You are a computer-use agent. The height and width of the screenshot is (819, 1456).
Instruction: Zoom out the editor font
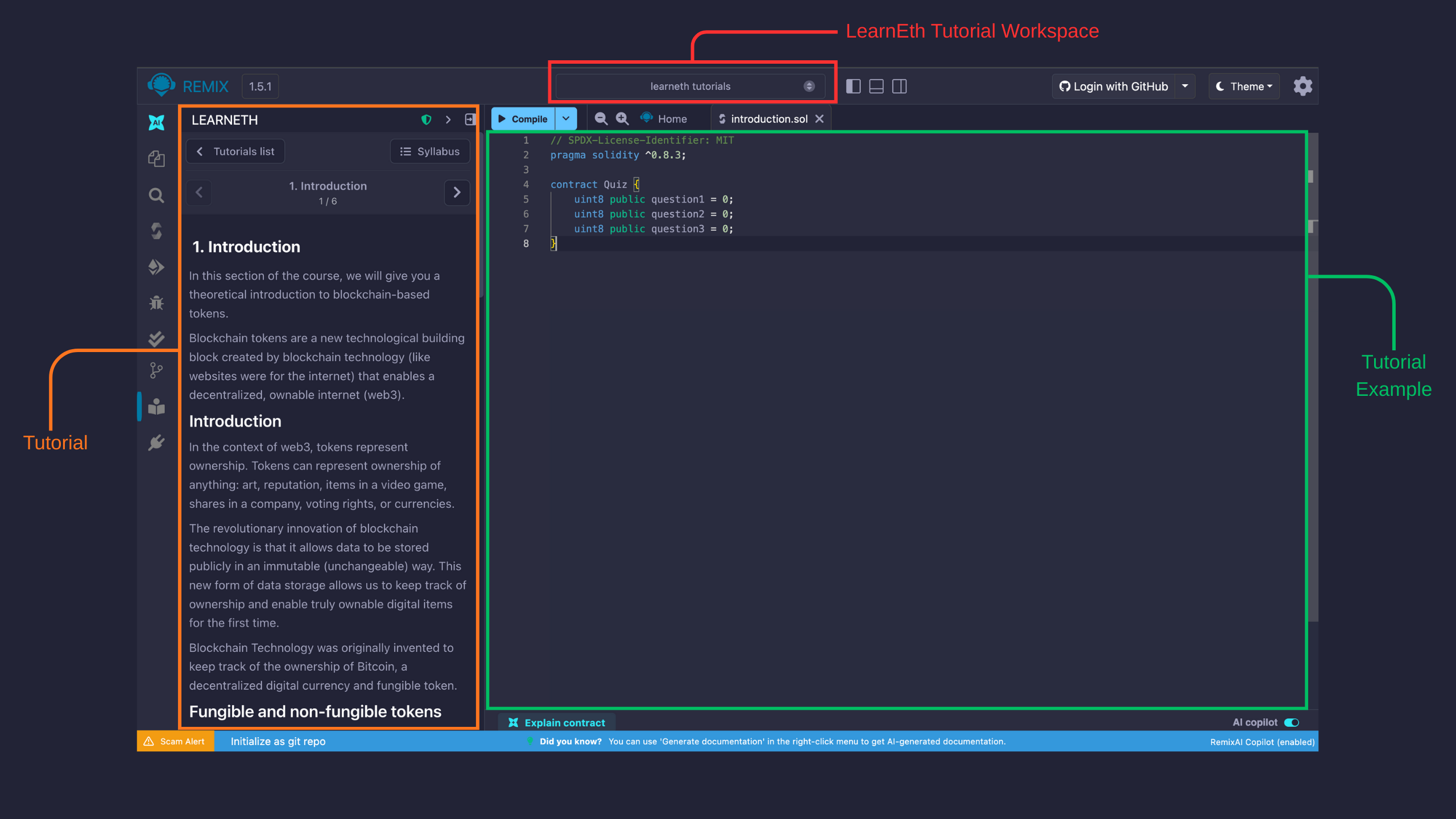[x=601, y=118]
